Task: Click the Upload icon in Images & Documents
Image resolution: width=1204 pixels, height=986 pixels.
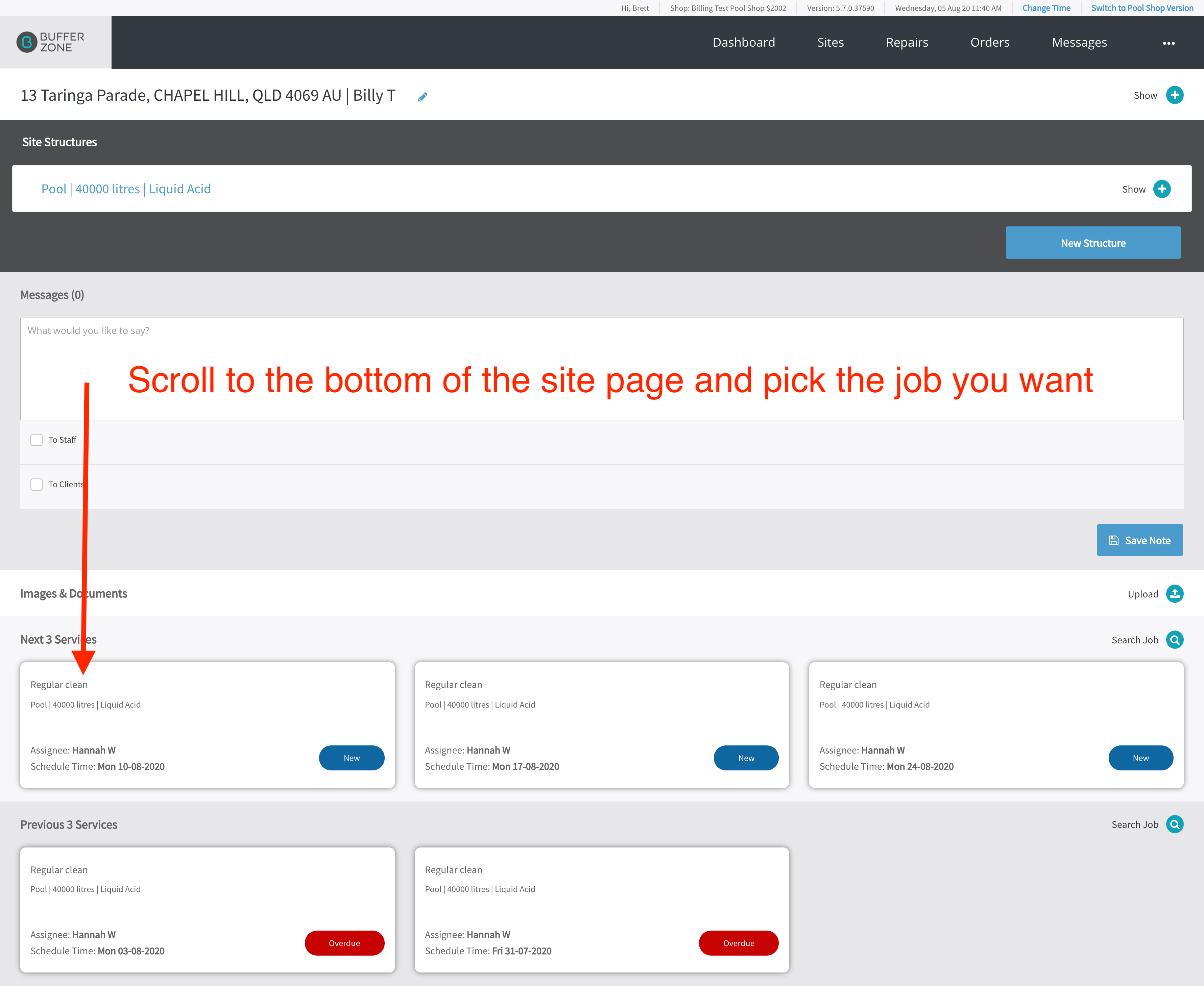Action: pyautogui.click(x=1175, y=594)
